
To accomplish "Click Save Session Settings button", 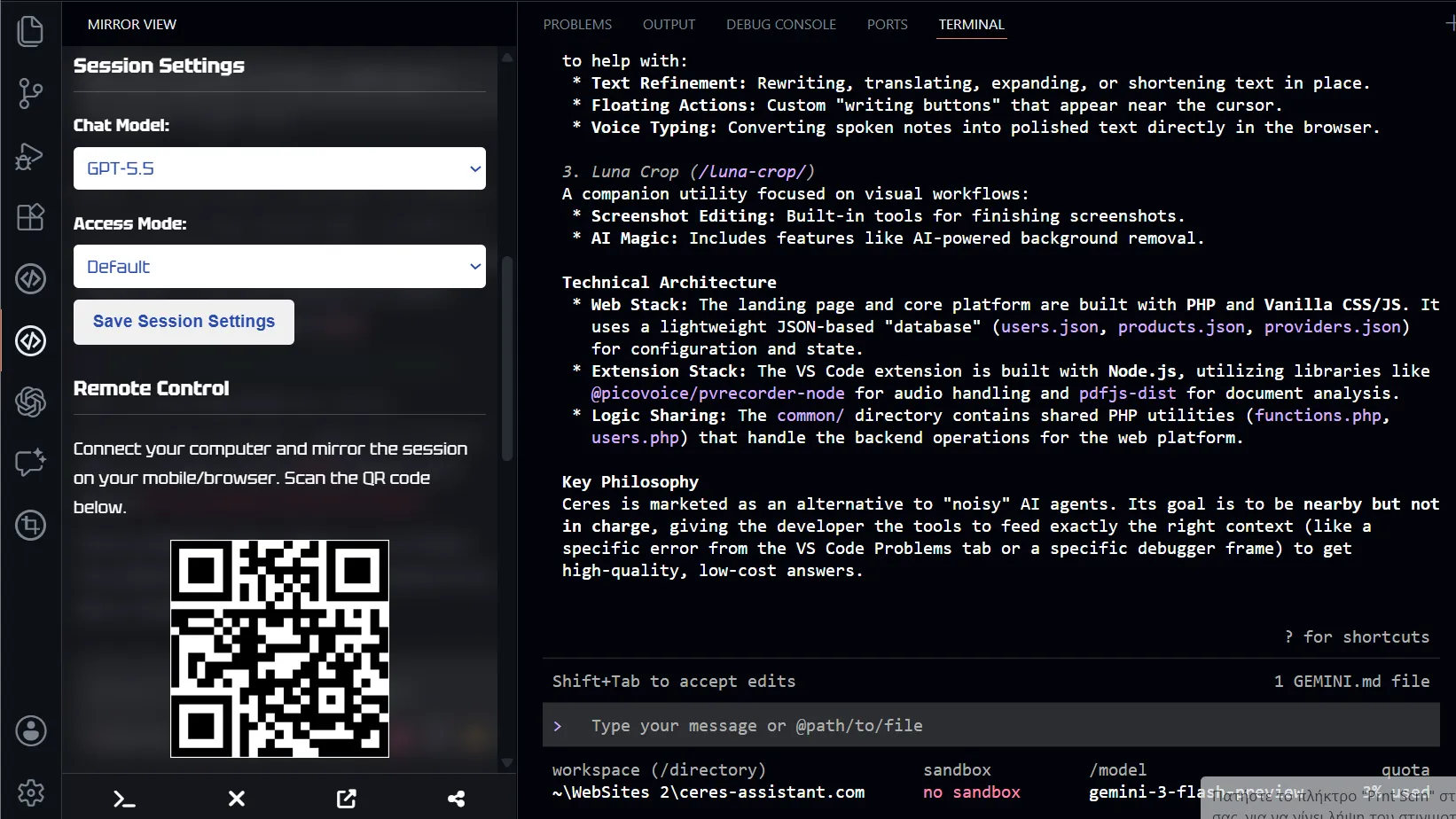I will pos(184,322).
